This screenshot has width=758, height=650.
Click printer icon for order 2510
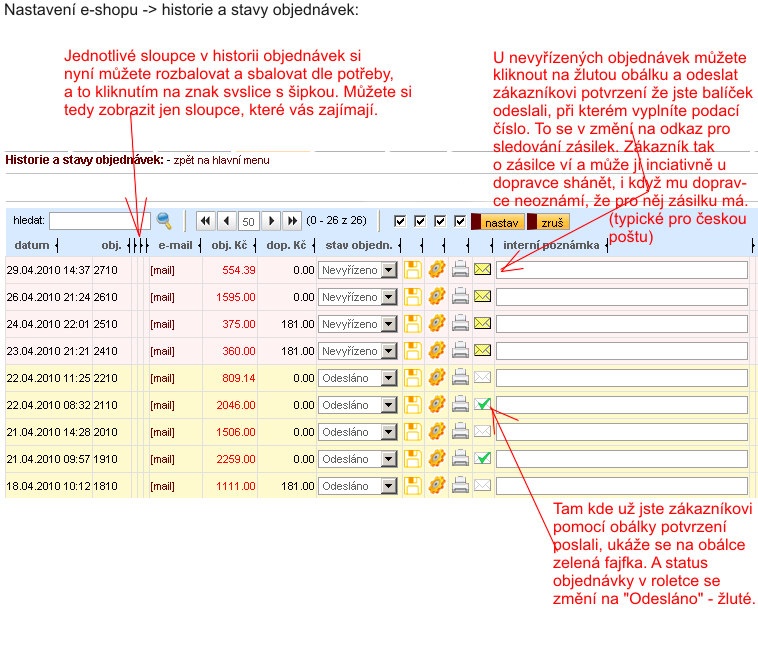point(460,323)
